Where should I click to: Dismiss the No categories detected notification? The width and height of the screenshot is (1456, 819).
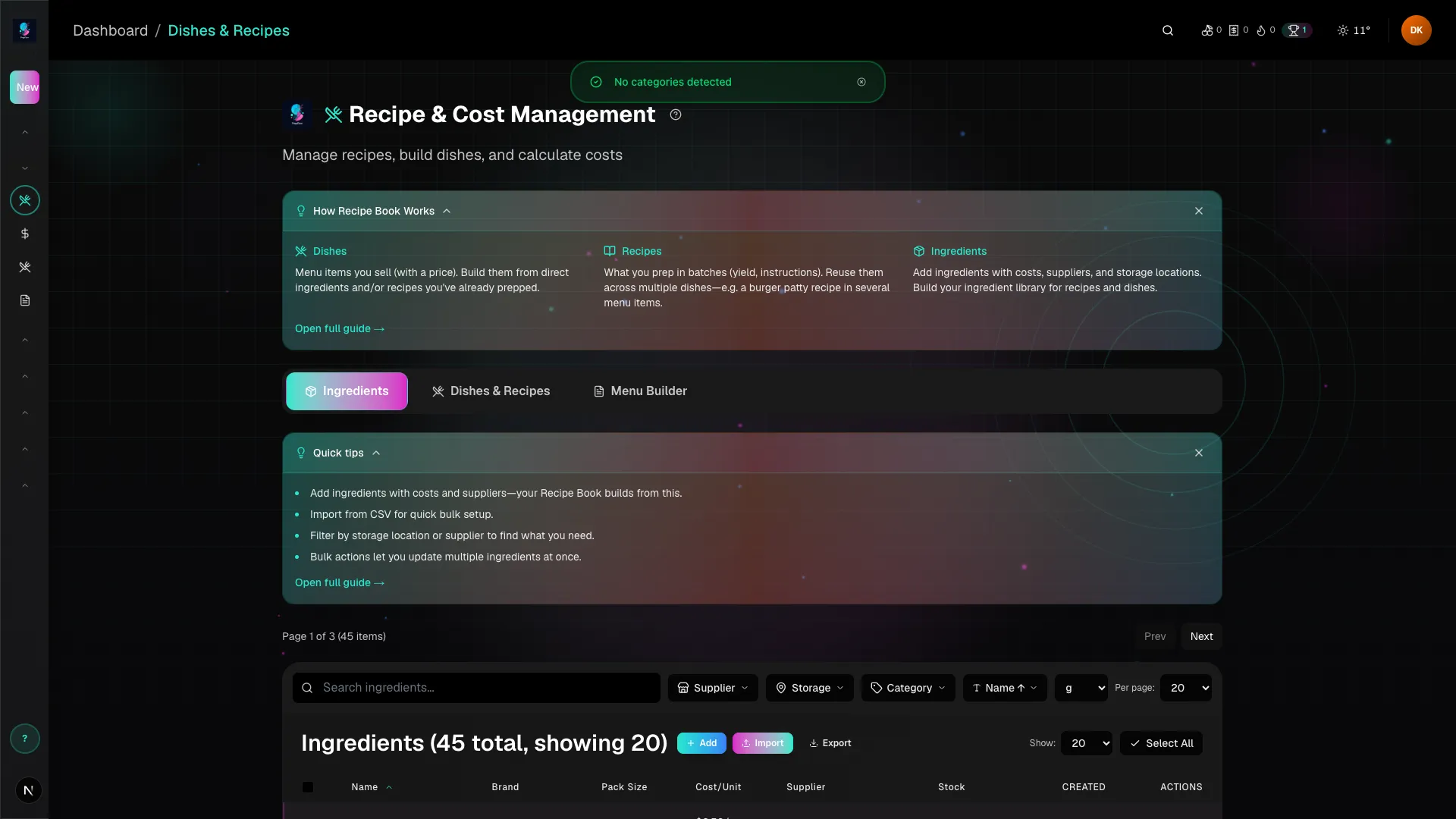tap(861, 82)
